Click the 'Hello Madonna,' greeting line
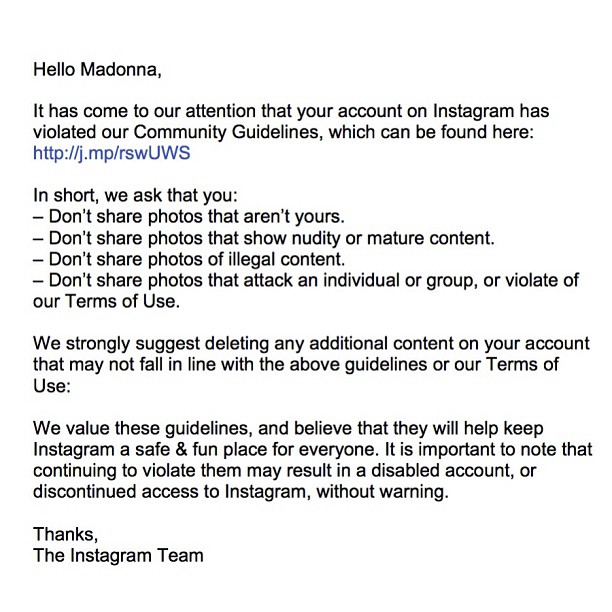Image resolution: width=612 pixels, height=612 pixels. [x=97, y=70]
